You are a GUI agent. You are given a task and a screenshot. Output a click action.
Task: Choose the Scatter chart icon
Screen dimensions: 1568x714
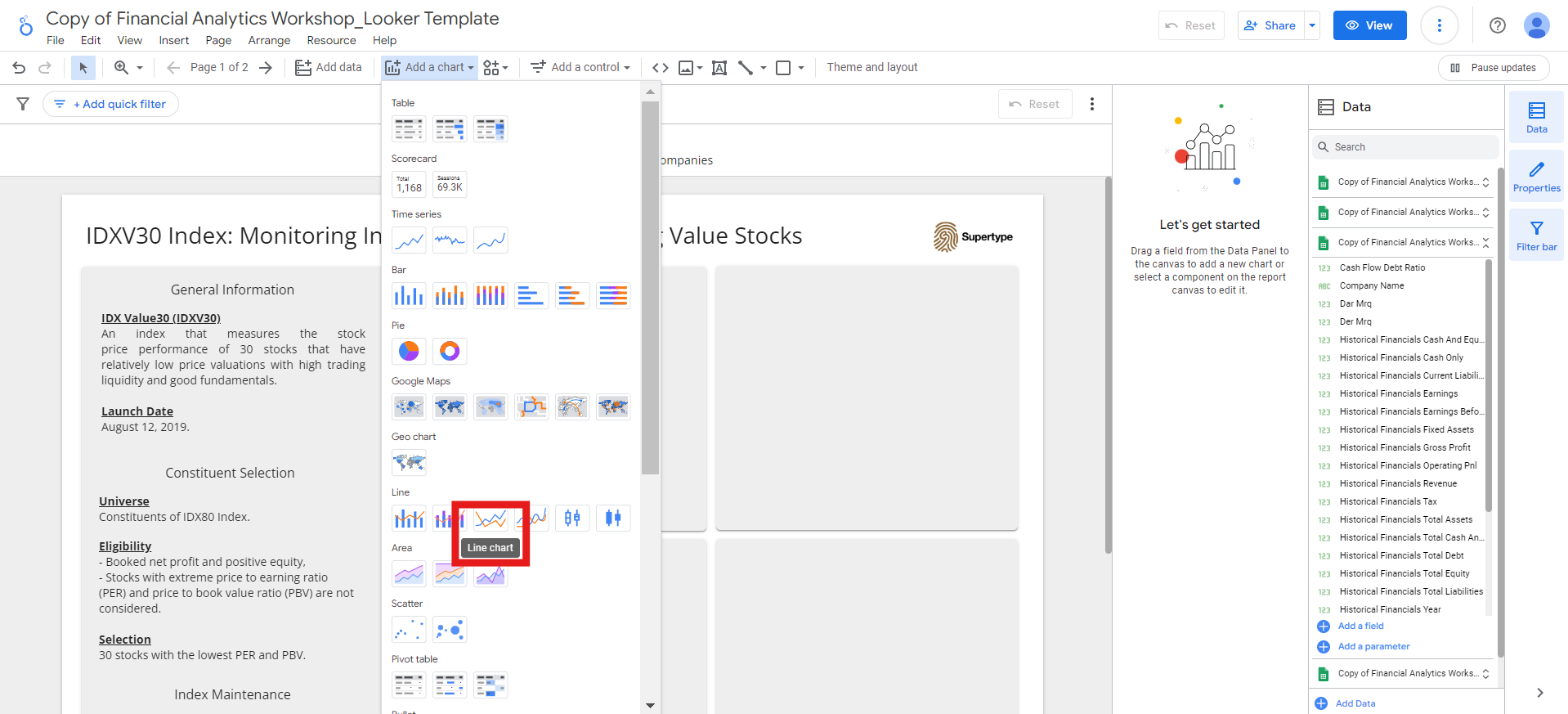(x=409, y=630)
